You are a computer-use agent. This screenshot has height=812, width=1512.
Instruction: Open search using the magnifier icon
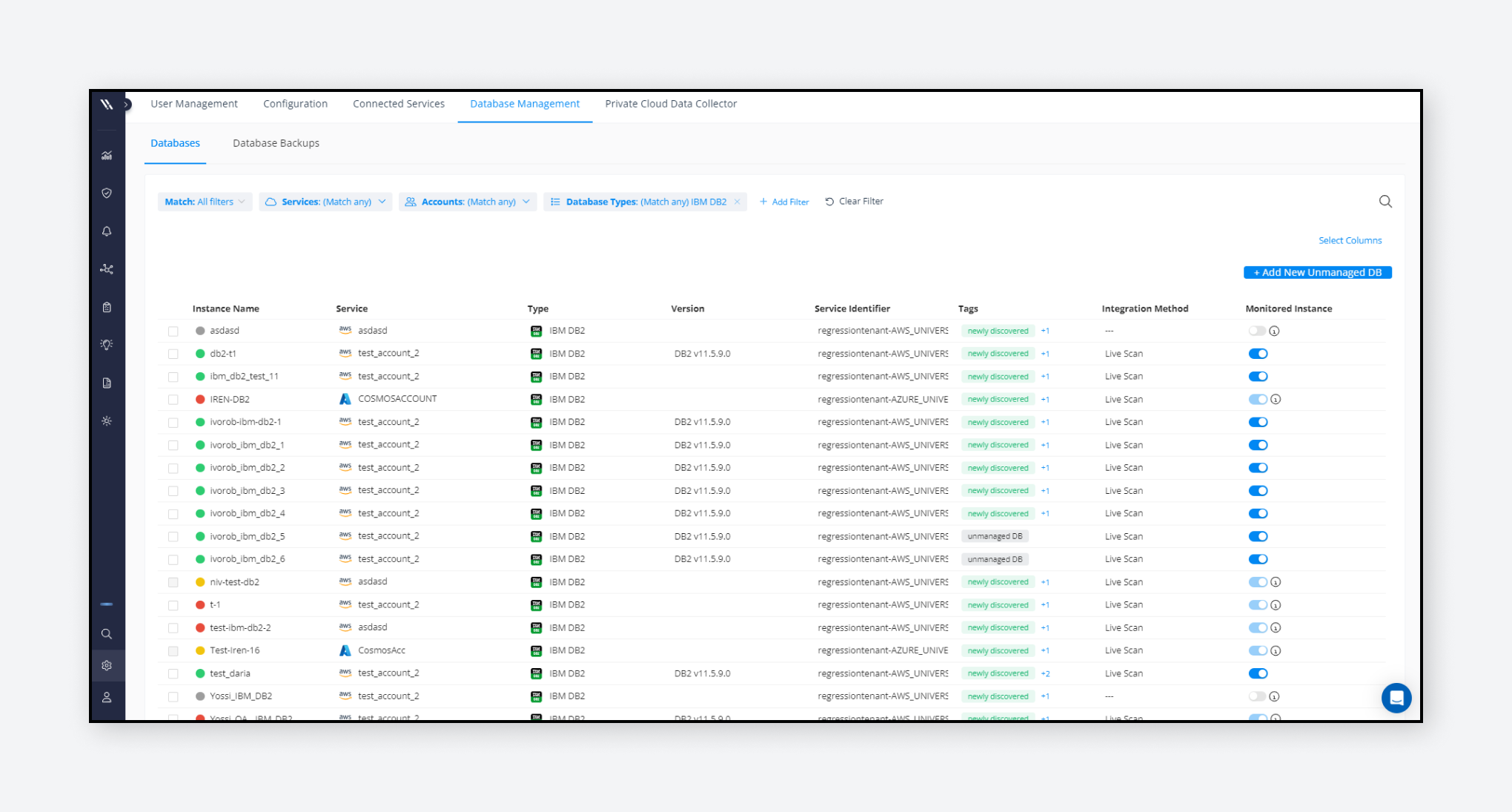pyautogui.click(x=107, y=633)
